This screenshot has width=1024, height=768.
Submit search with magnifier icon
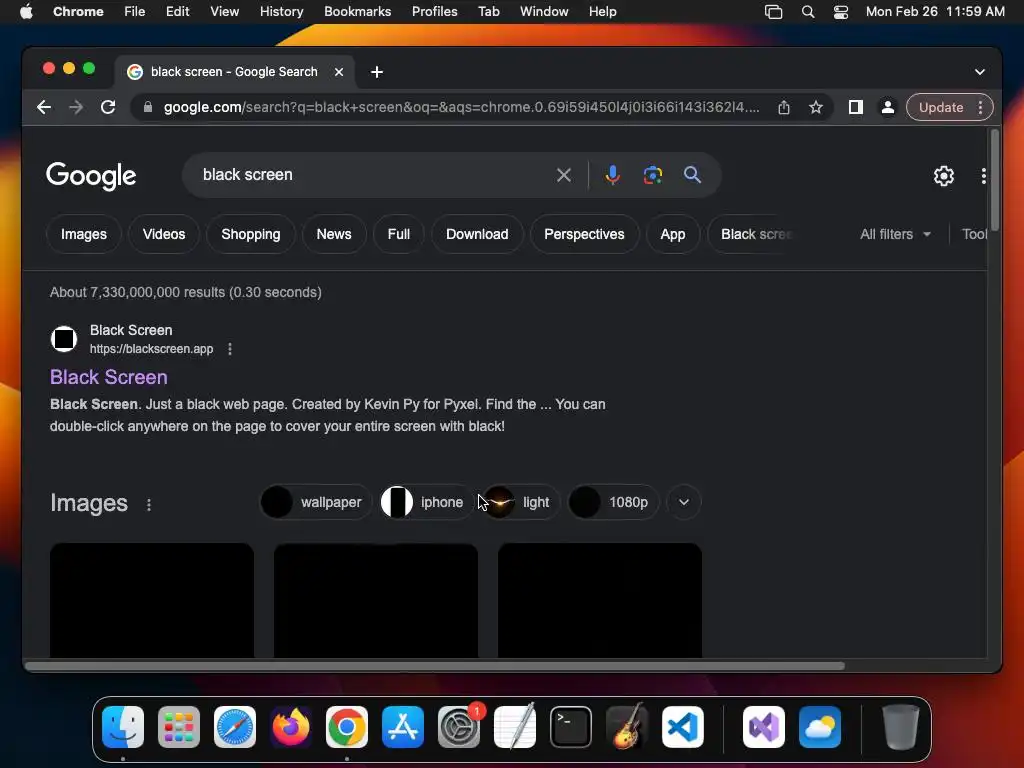click(x=692, y=175)
